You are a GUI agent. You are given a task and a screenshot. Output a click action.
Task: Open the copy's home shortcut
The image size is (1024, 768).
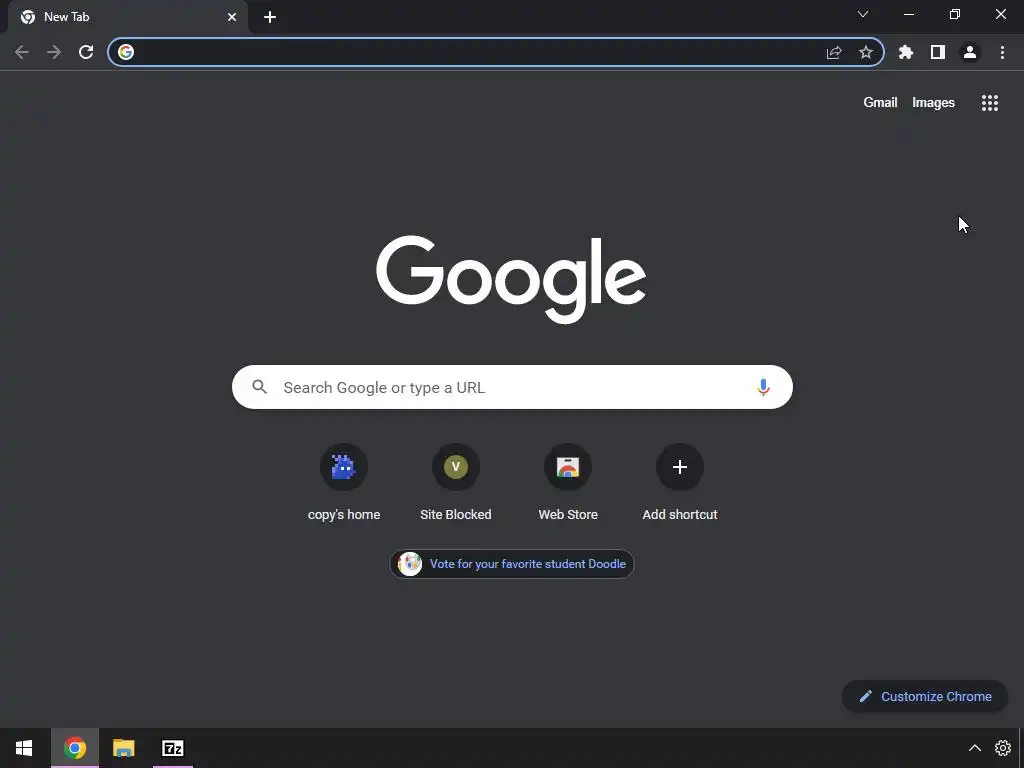pos(344,482)
